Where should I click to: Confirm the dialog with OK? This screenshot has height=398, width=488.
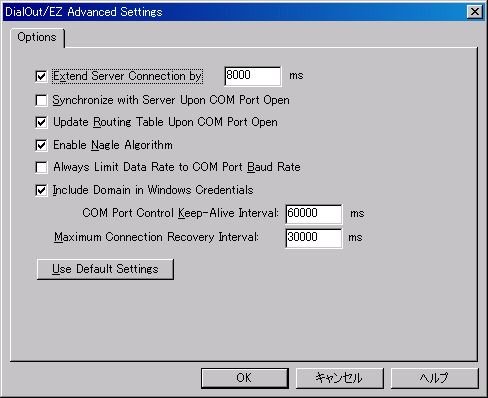tap(245, 378)
